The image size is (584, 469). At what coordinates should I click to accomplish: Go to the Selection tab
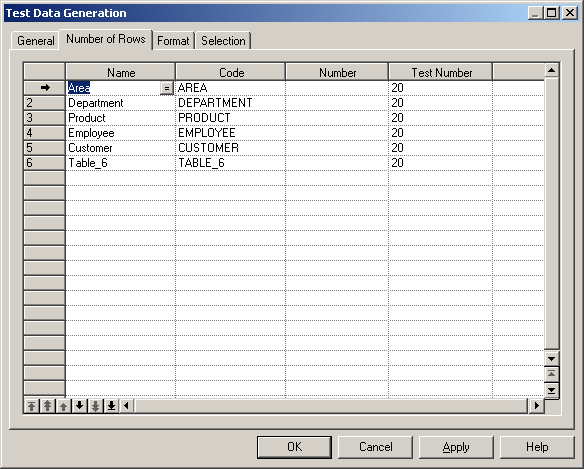pyautogui.click(x=223, y=41)
